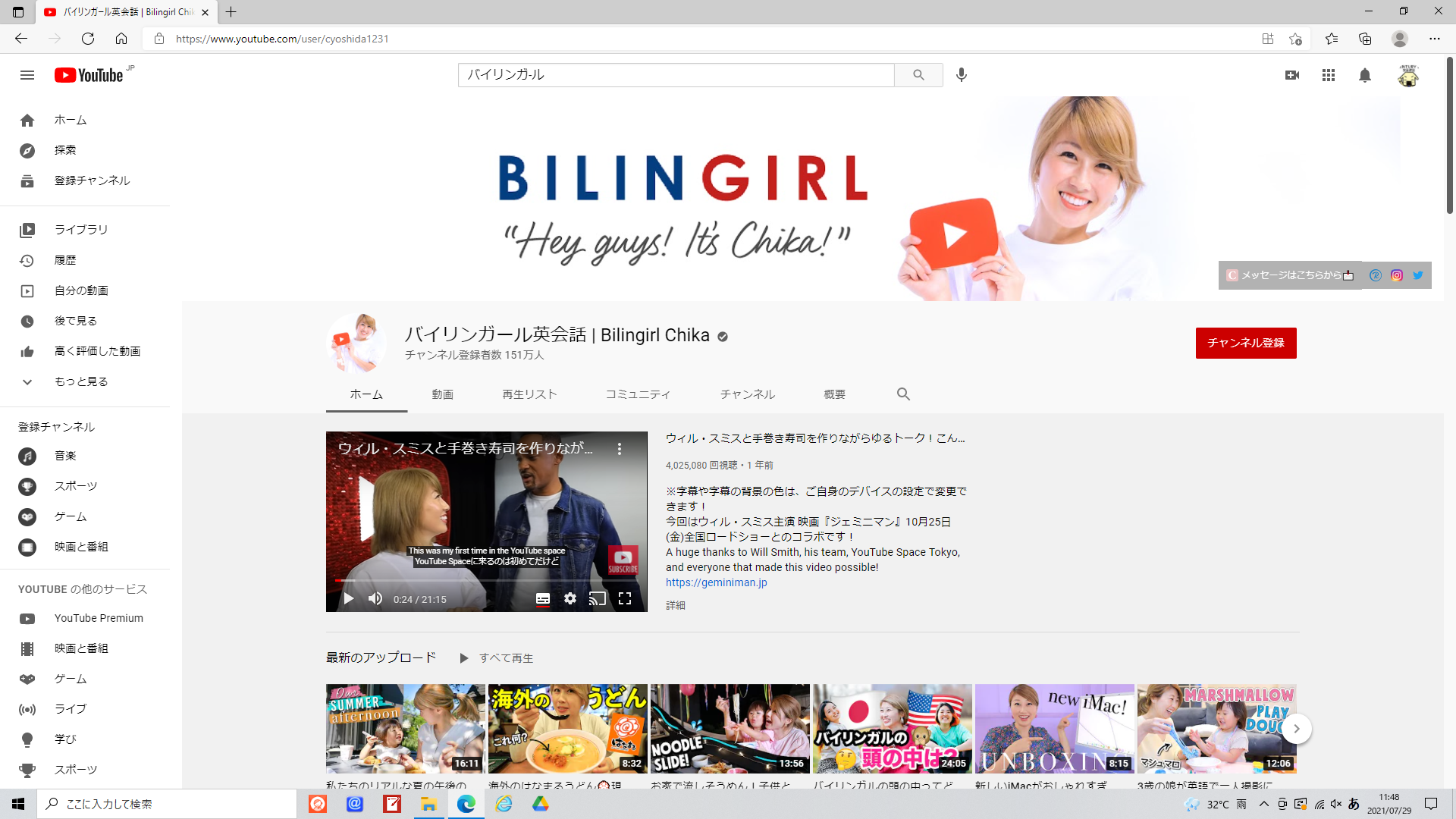Click the チャンネル登録 subscribe button
The image size is (1456, 819).
click(x=1246, y=343)
